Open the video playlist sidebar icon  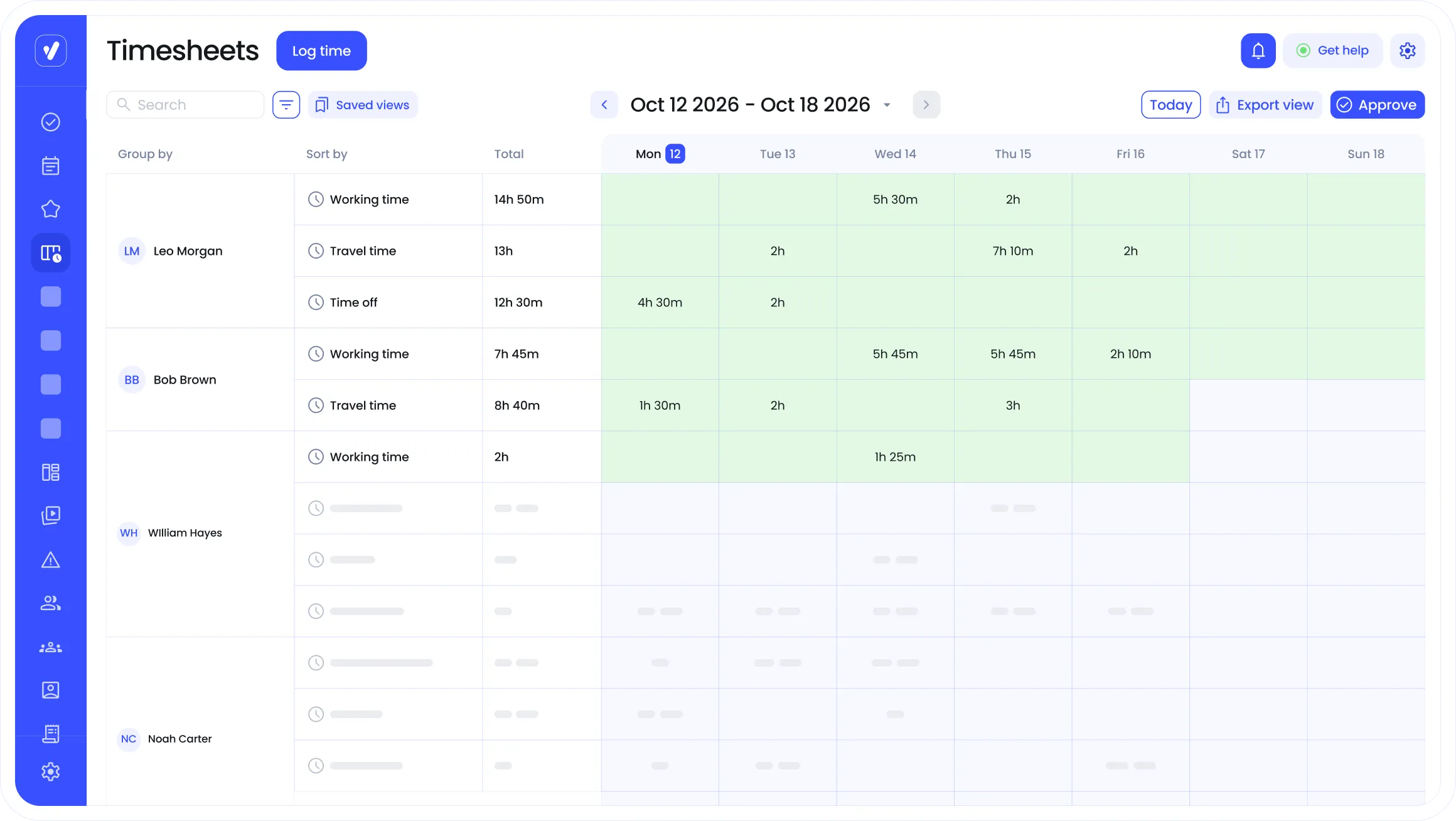click(51, 515)
